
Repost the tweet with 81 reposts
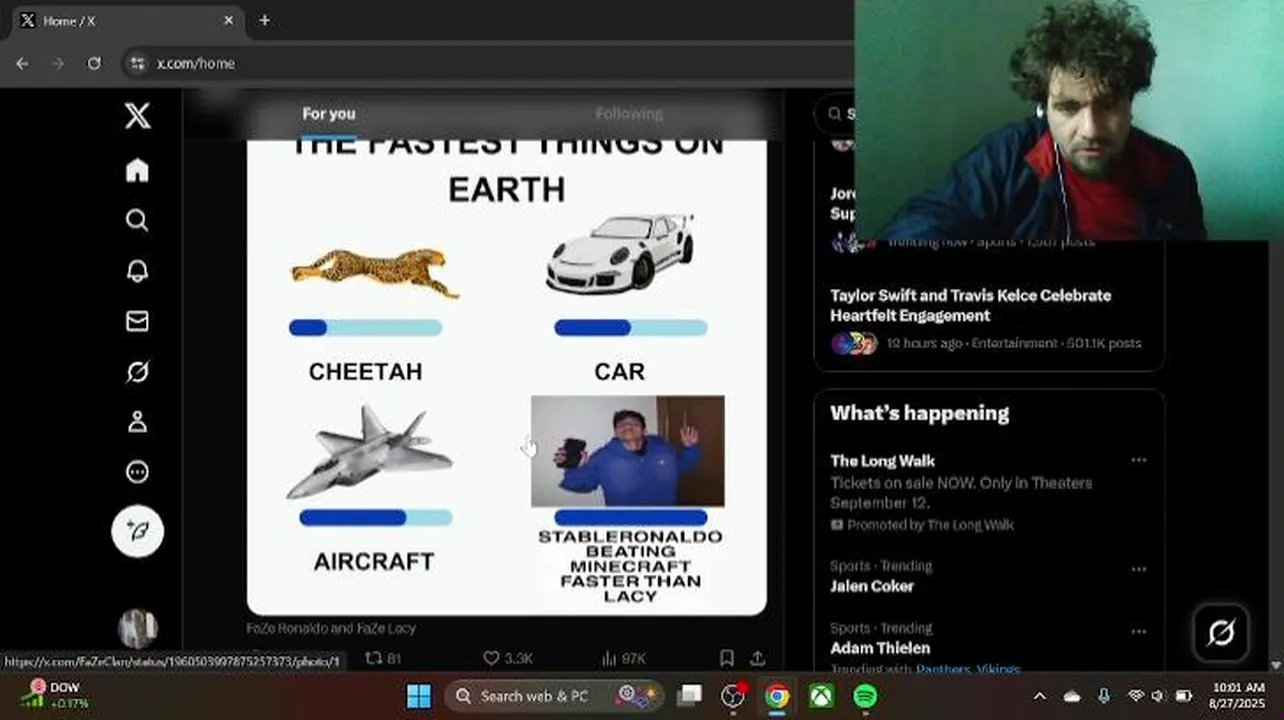(383, 658)
